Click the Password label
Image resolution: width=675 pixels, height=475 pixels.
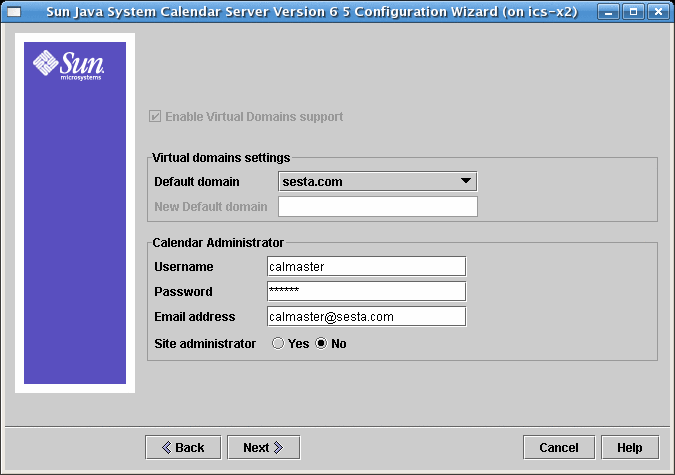[183, 292]
